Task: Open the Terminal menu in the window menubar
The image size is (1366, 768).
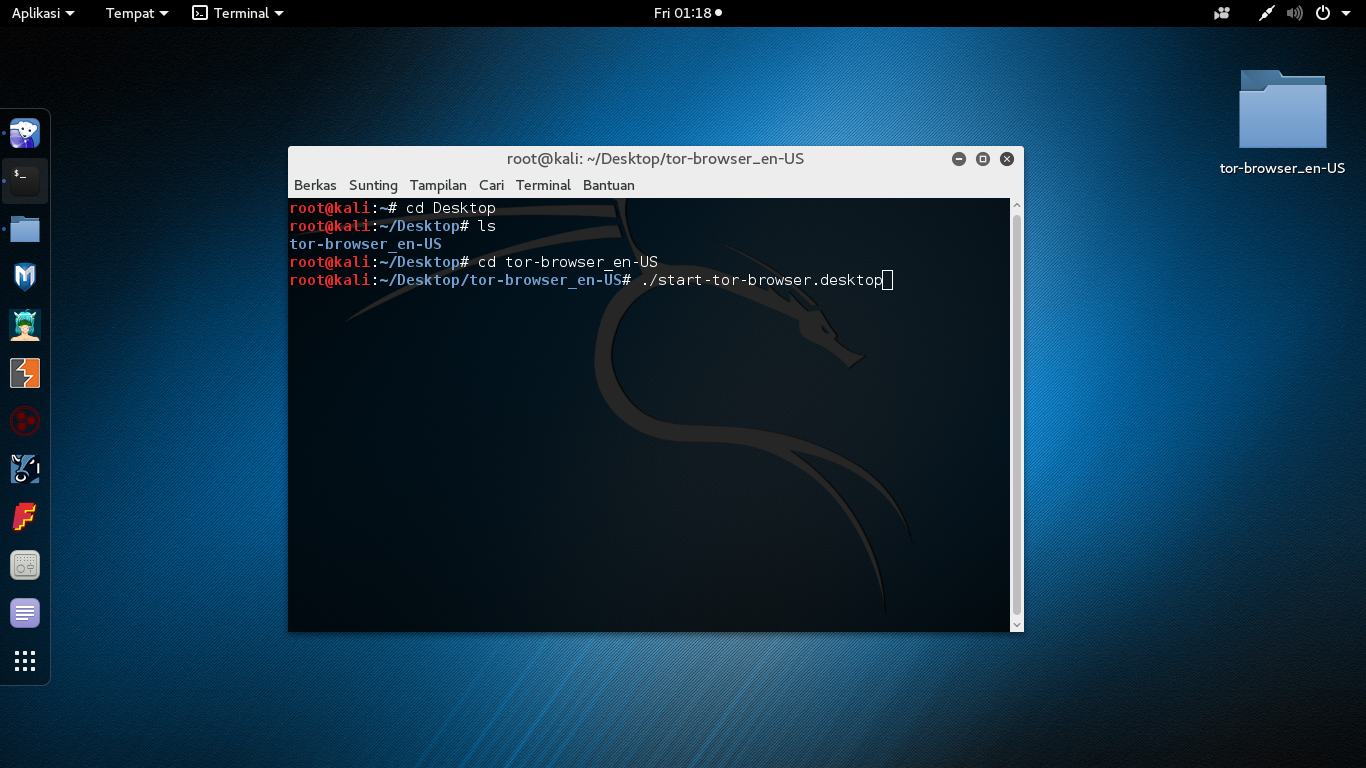Action: pyautogui.click(x=543, y=185)
